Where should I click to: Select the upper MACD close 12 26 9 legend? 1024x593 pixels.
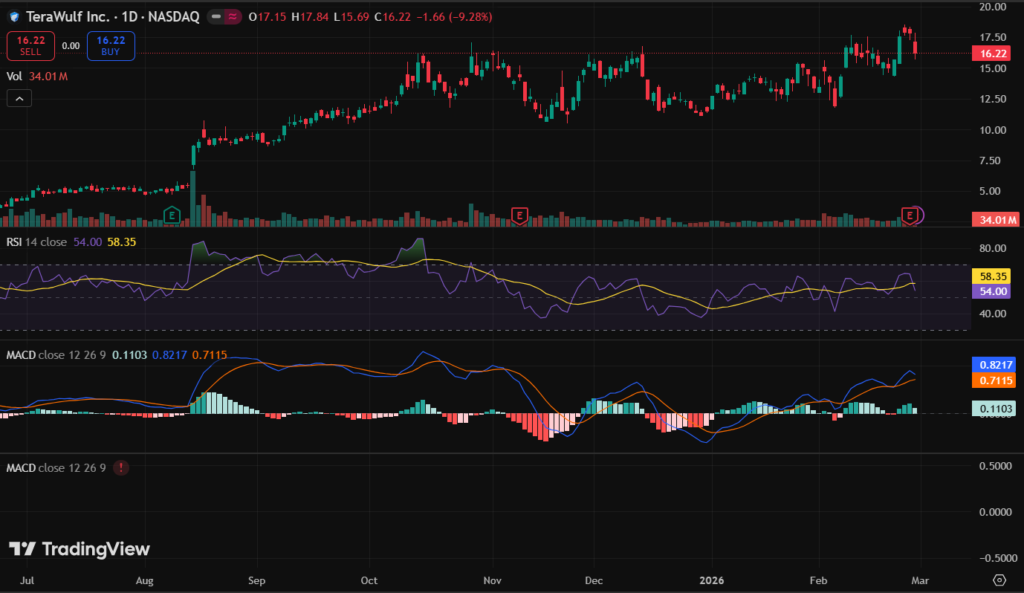click(57, 354)
